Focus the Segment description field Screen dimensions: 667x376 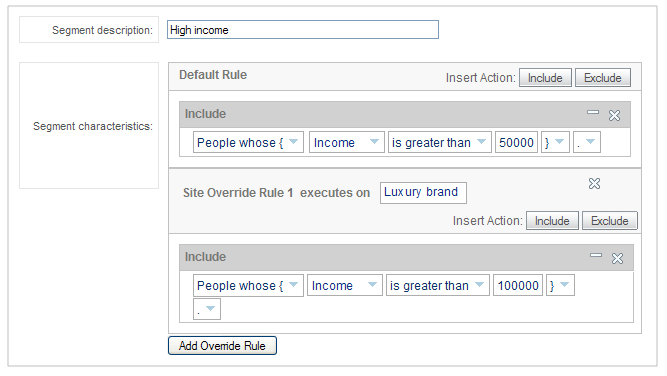pos(302,30)
